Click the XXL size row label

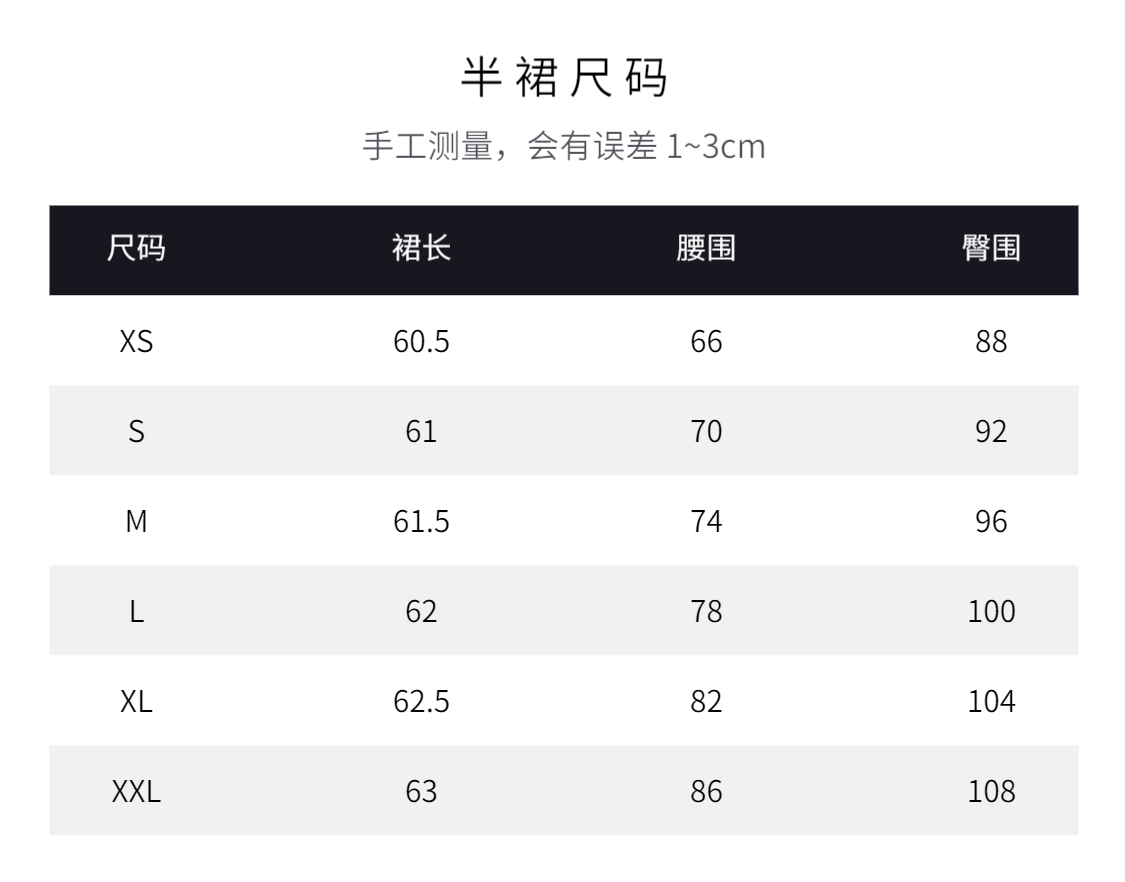coord(136,792)
